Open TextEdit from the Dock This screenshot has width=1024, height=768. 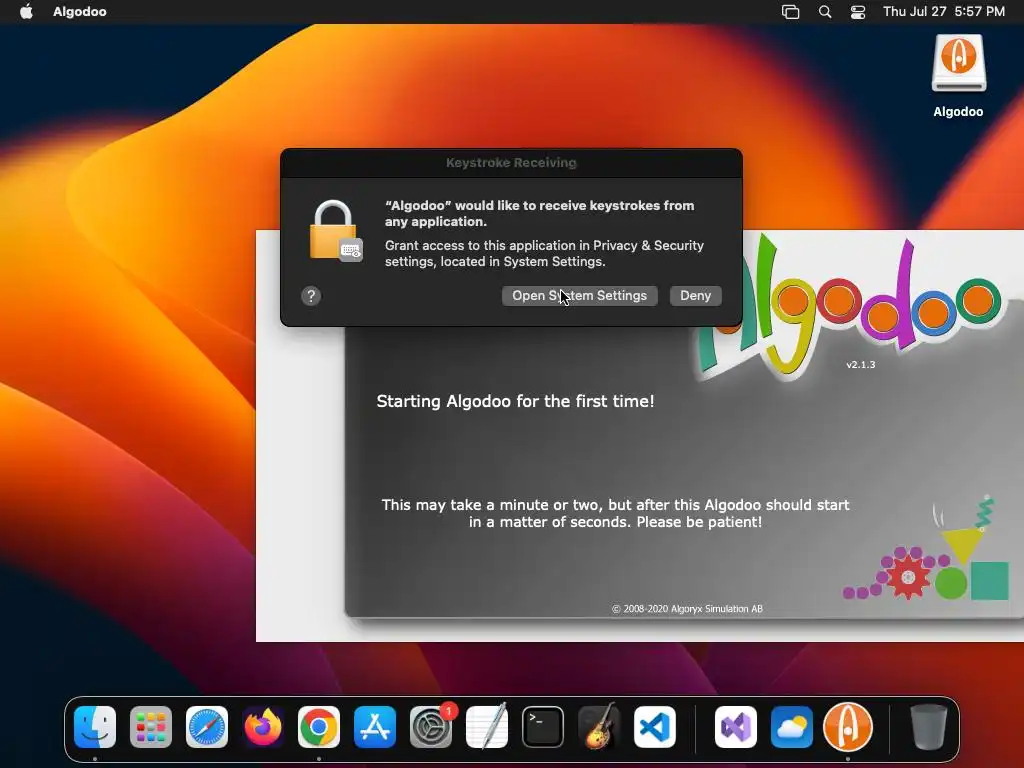click(x=487, y=727)
